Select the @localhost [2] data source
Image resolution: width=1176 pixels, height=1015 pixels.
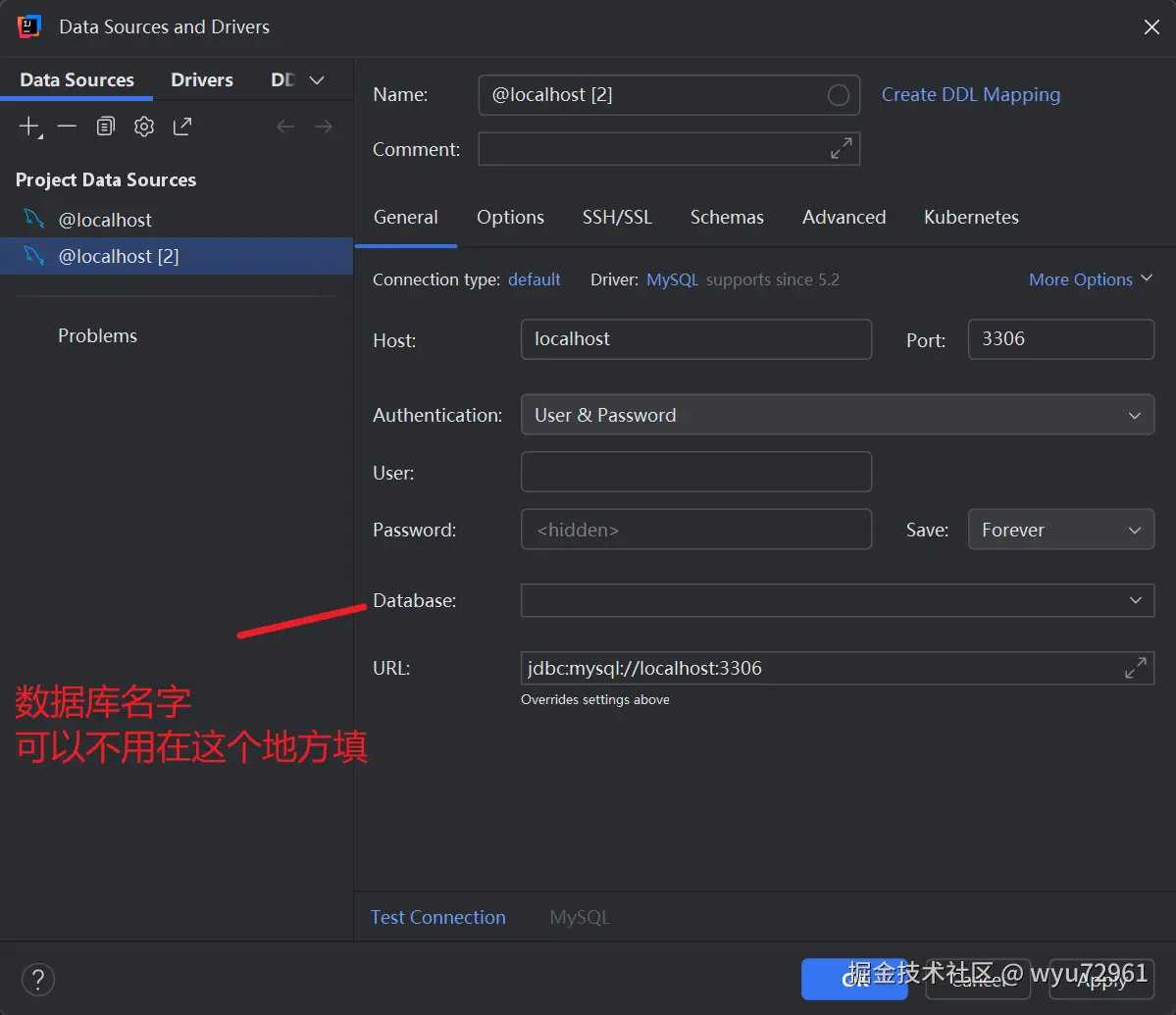click(177, 256)
